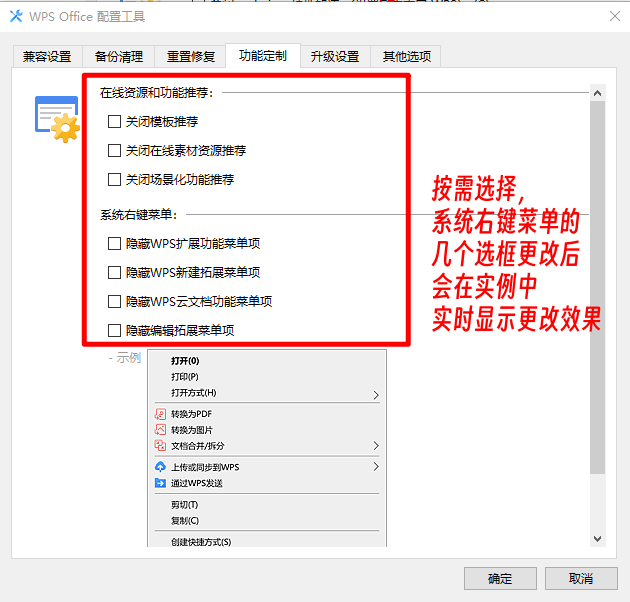
Task: Click the 转换为PDF icon in example menu
Action: 159,414
